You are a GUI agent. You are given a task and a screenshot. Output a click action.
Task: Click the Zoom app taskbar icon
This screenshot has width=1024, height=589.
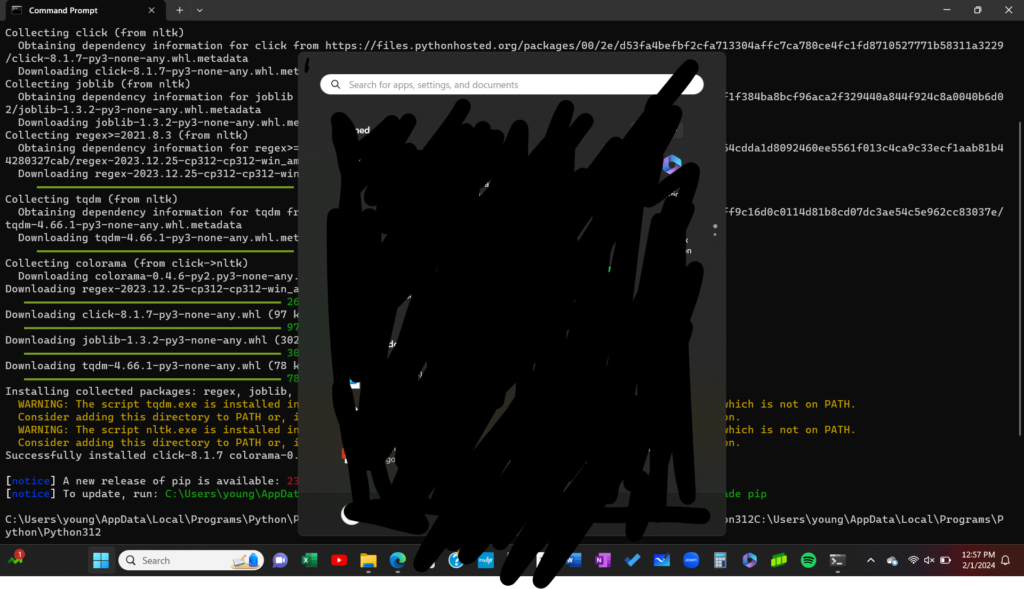pos(690,560)
